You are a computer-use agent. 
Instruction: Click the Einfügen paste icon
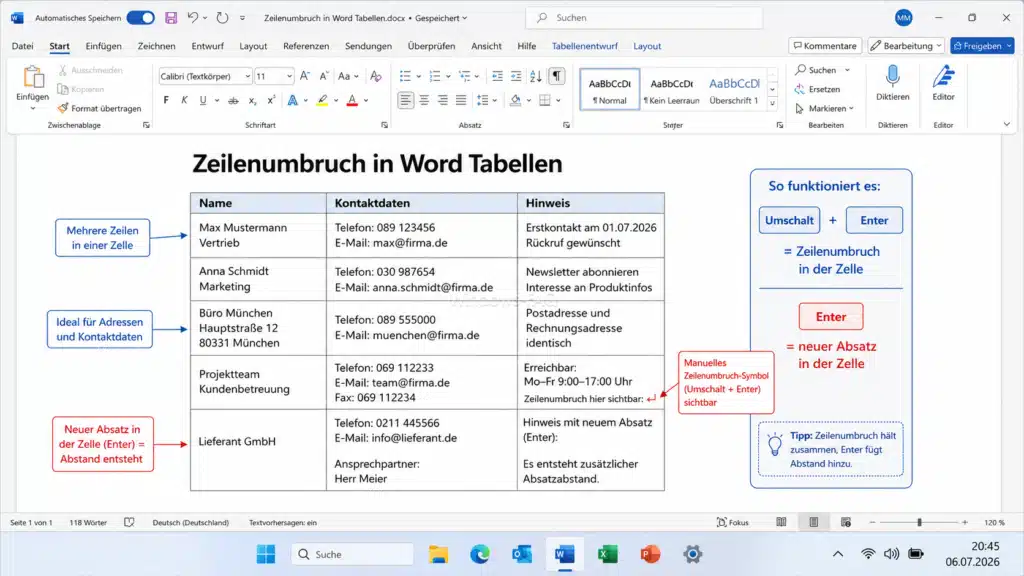coord(33,78)
